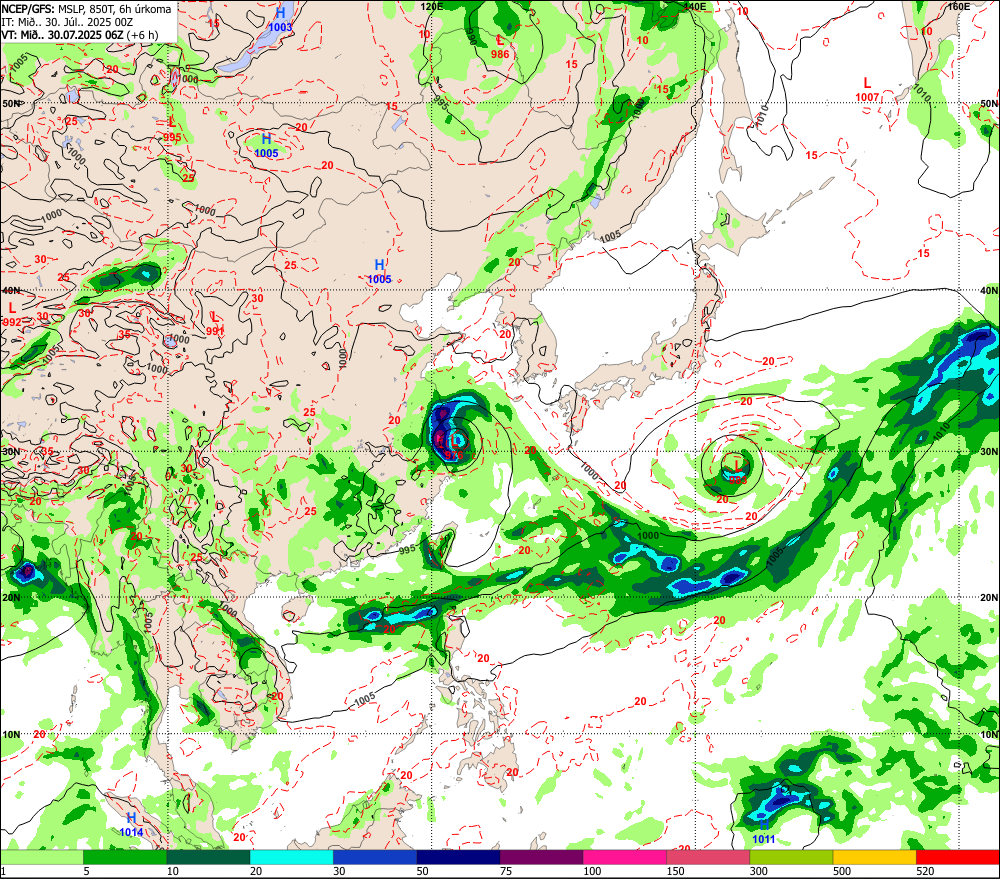
Task: Click the 160E longitude label
Action: coord(958,6)
